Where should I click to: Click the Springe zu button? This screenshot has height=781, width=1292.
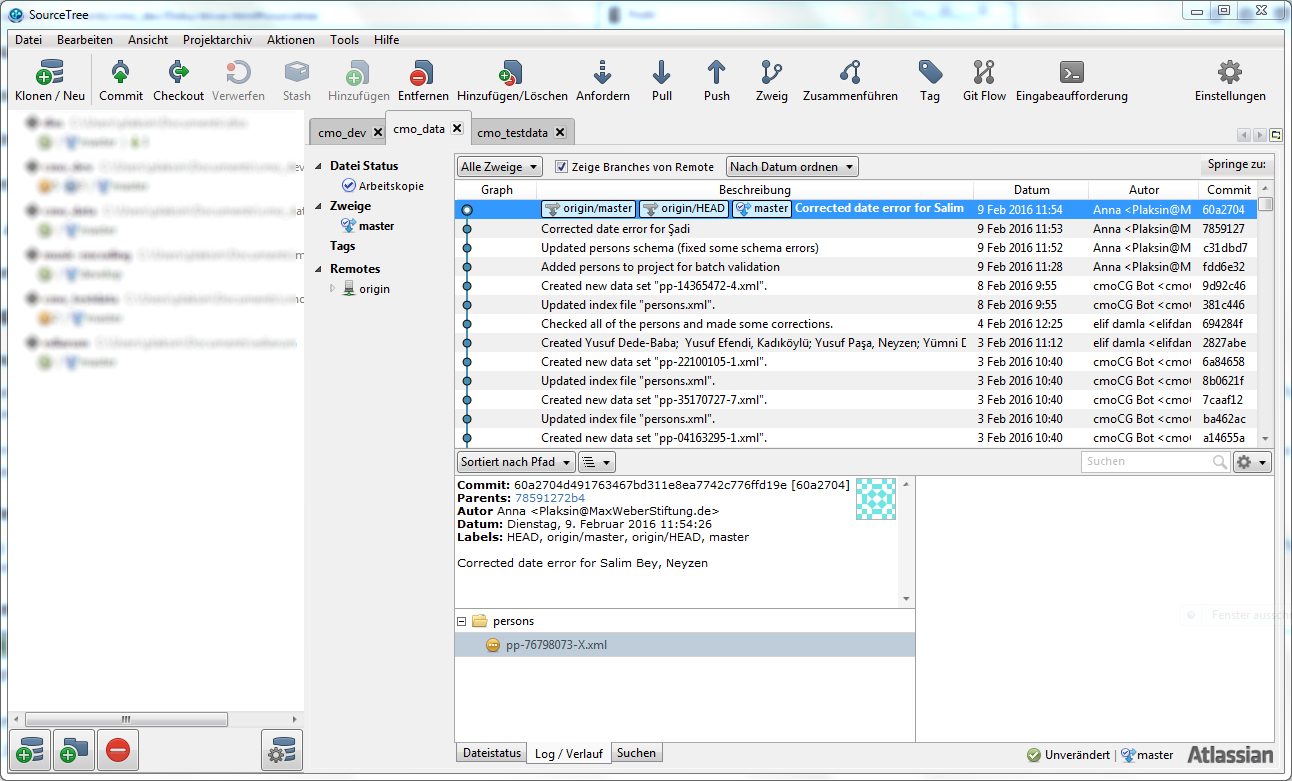point(1236,165)
